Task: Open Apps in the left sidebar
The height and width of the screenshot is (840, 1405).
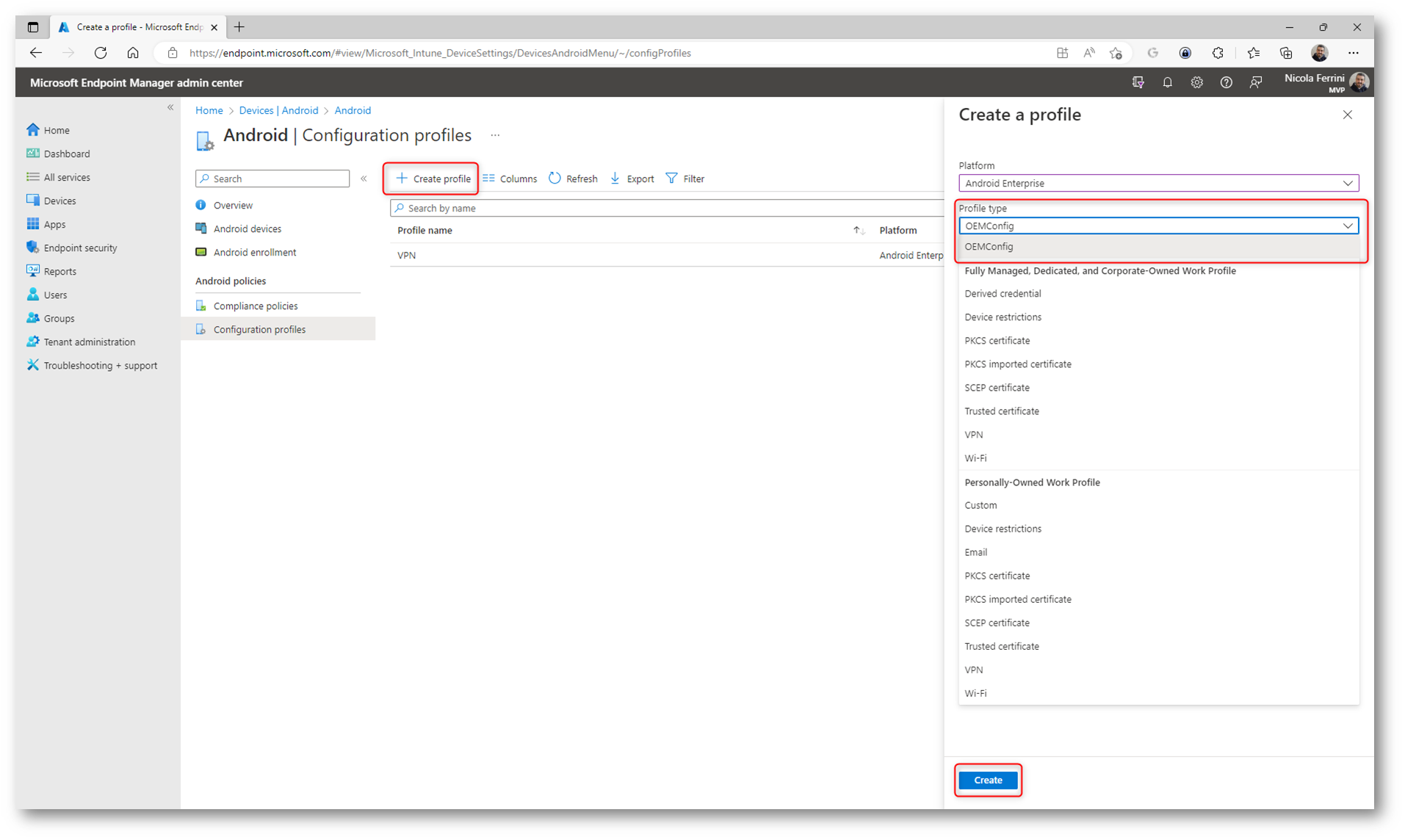Action: click(x=46, y=224)
